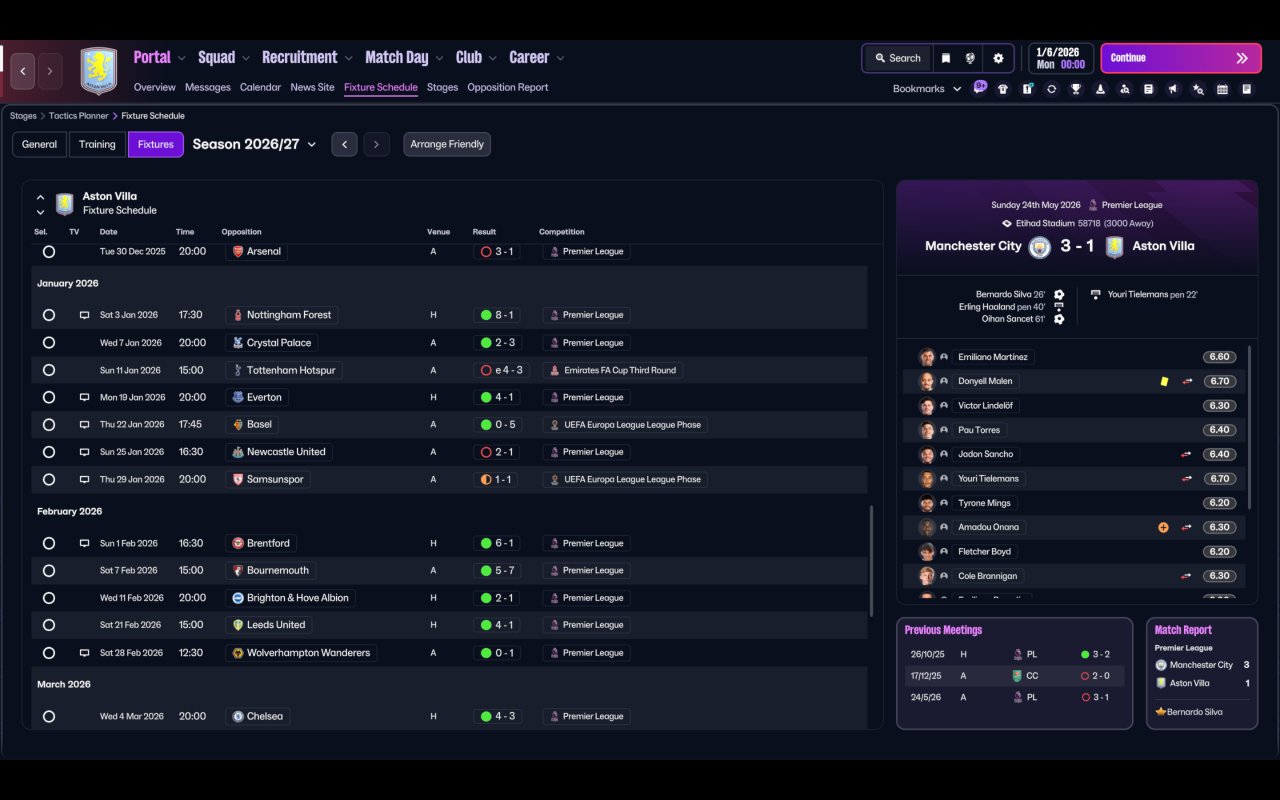Click the Aston Villa club crest in header
The height and width of the screenshot is (800, 1280).
point(99,71)
